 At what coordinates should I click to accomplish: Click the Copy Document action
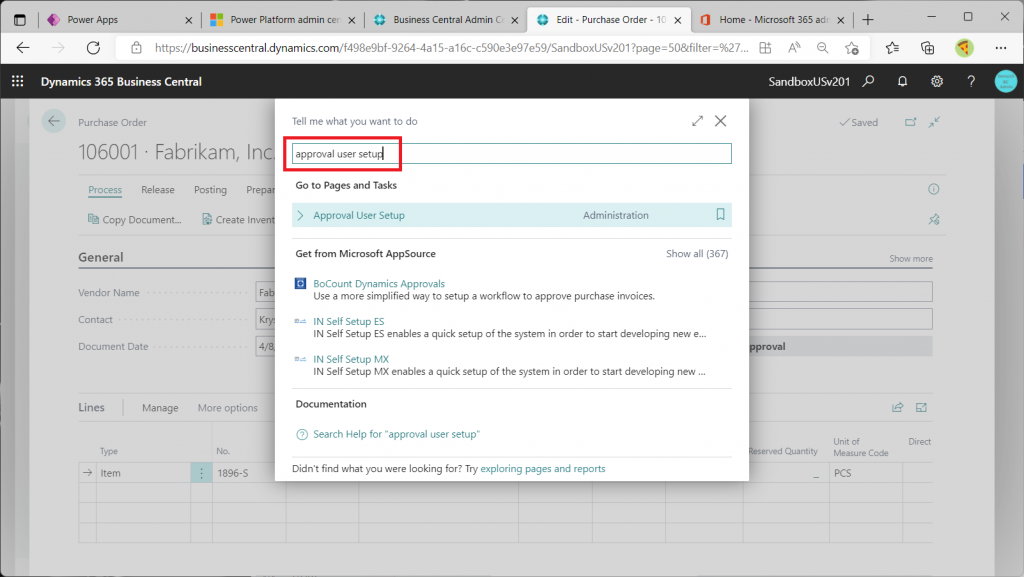pos(135,219)
